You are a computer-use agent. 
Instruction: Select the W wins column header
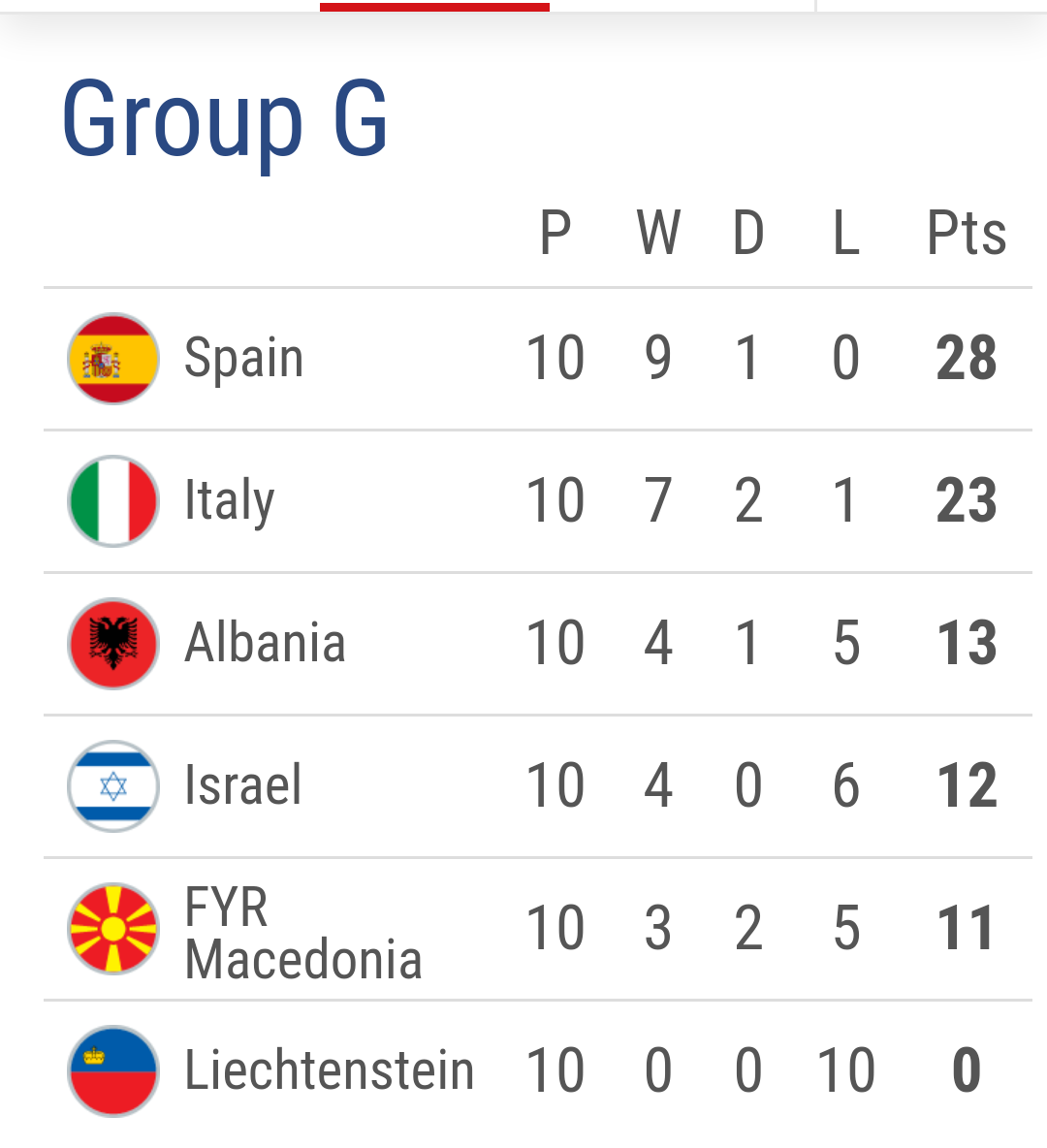pos(658,234)
